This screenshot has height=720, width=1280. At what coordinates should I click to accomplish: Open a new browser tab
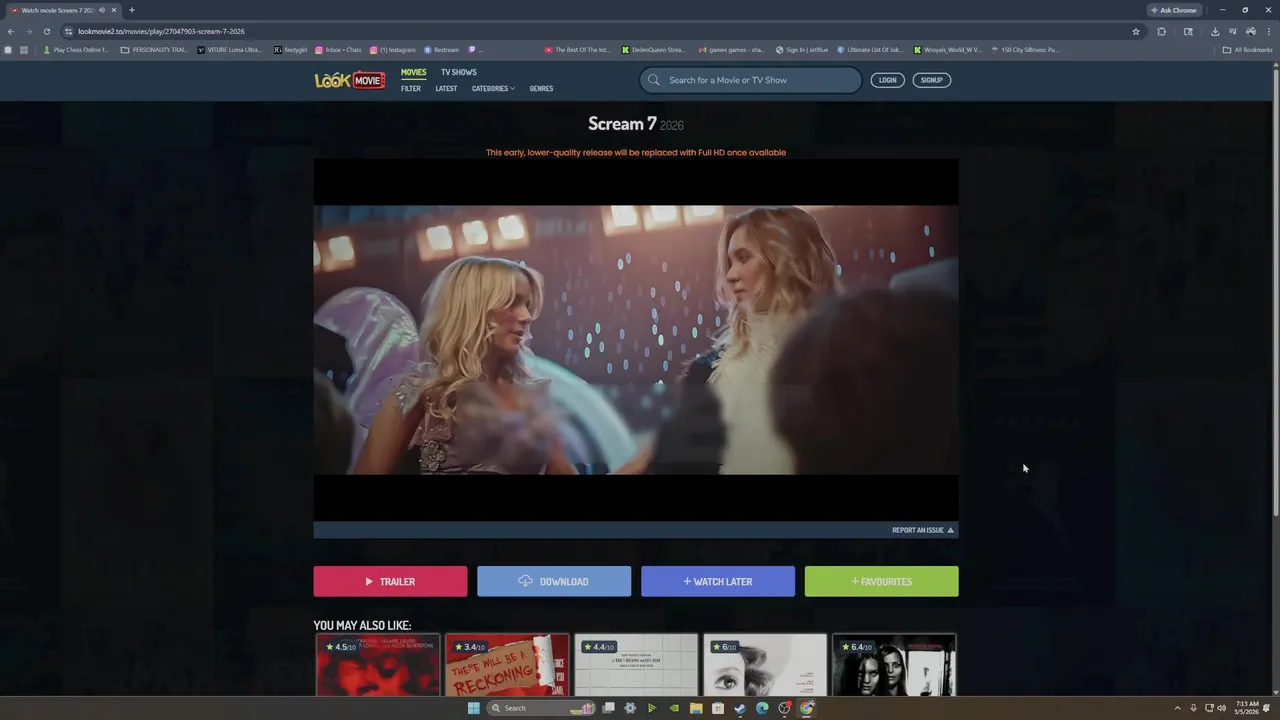tap(131, 10)
